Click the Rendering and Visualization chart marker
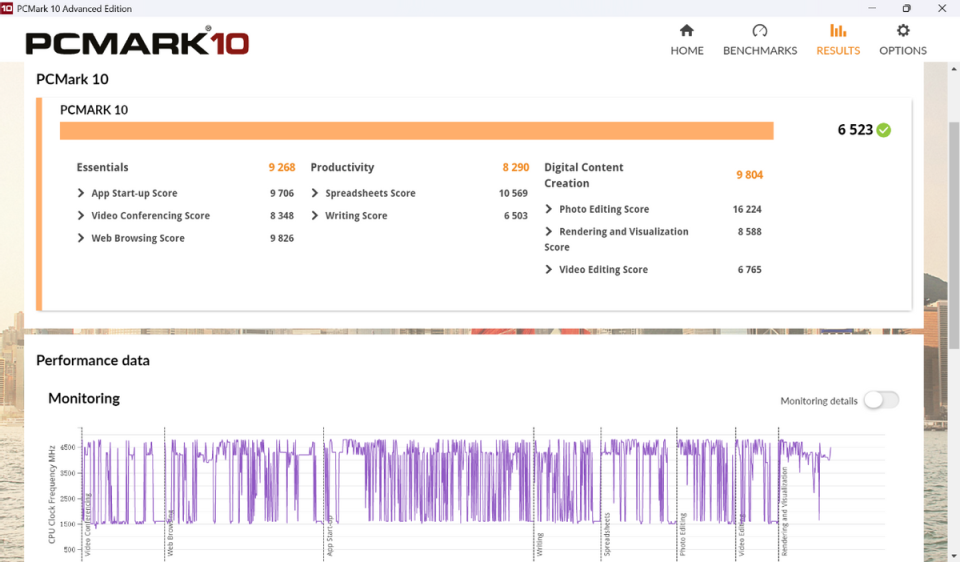960x562 pixels. click(x=784, y=511)
